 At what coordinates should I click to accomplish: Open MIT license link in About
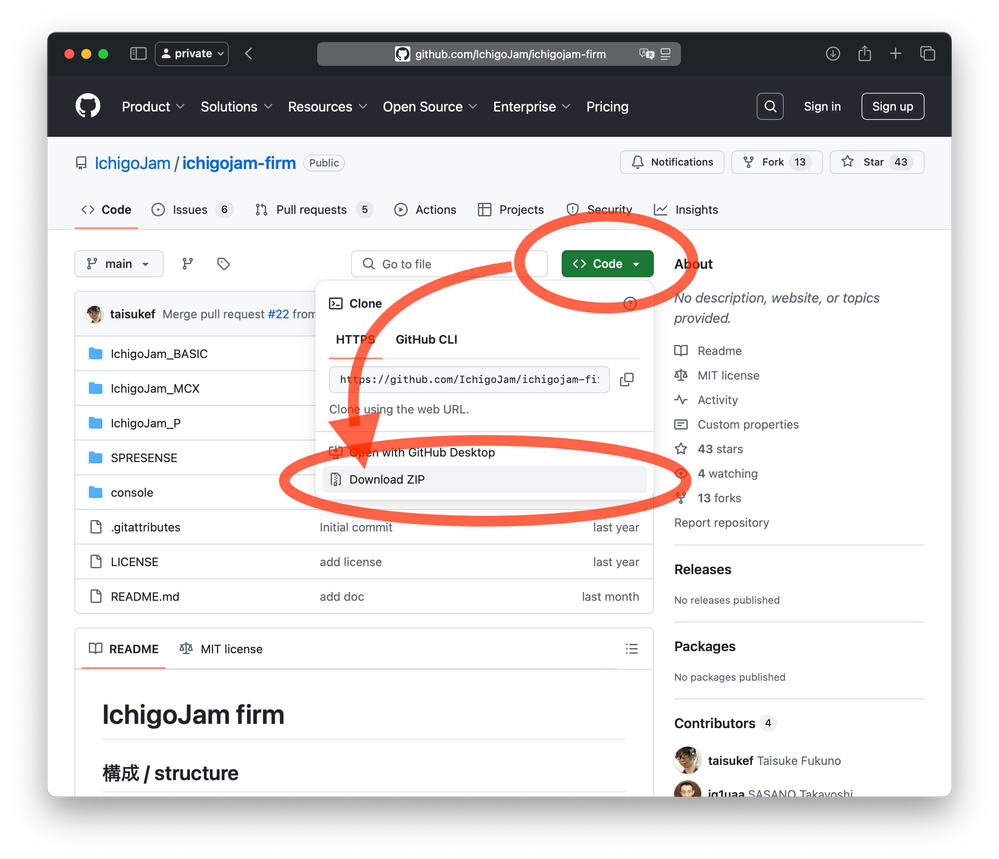click(x=717, y=375)
